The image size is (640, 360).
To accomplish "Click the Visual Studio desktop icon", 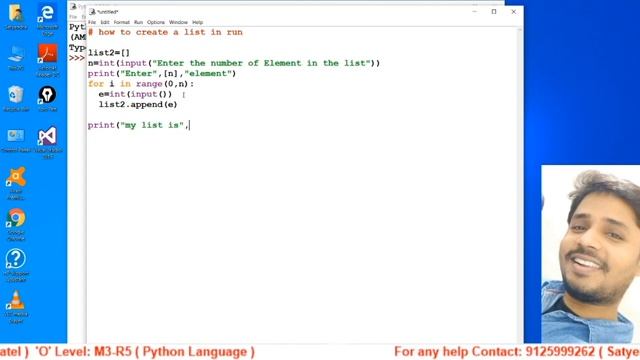I will [48, 142].
